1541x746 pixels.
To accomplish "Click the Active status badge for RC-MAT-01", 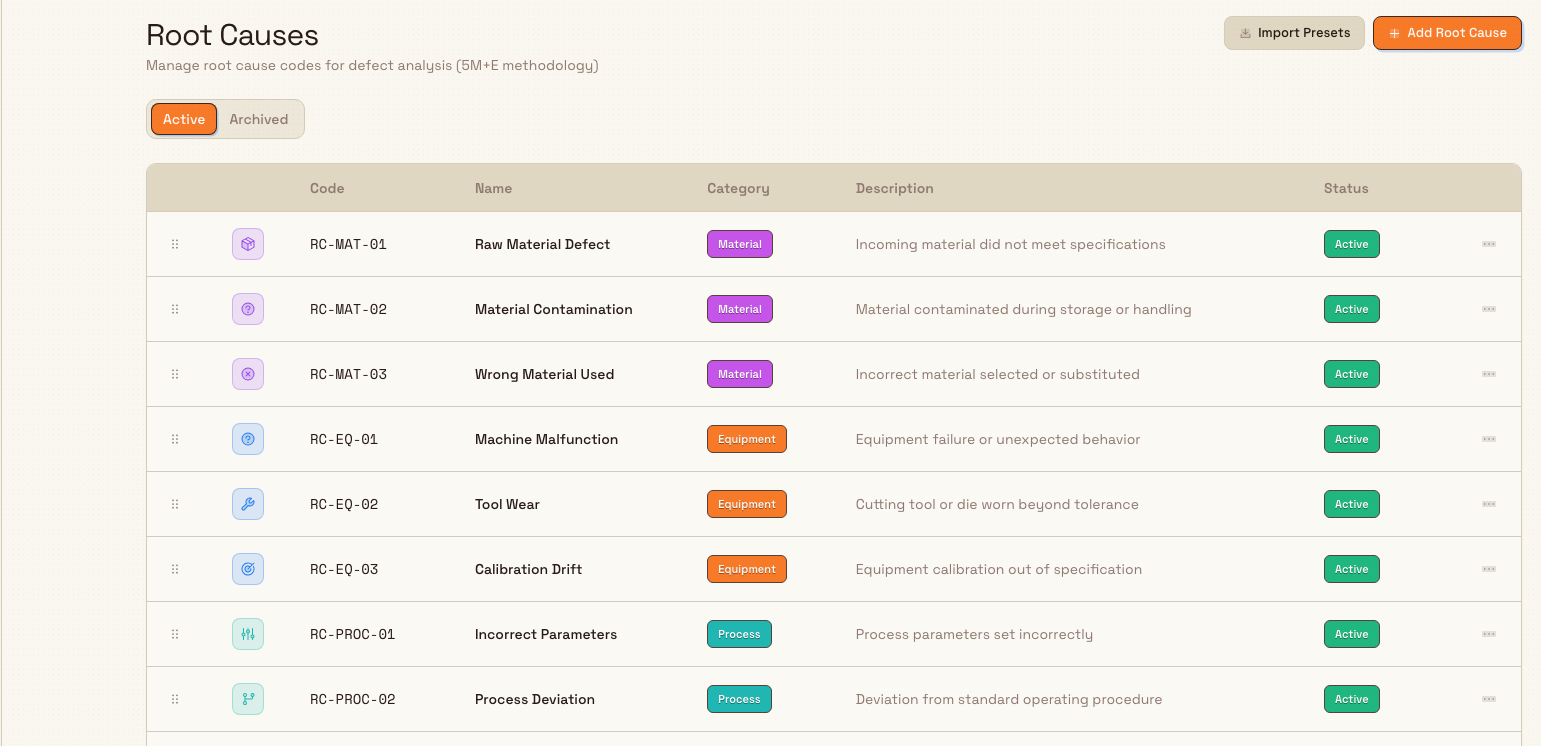I will [1352, 244].
